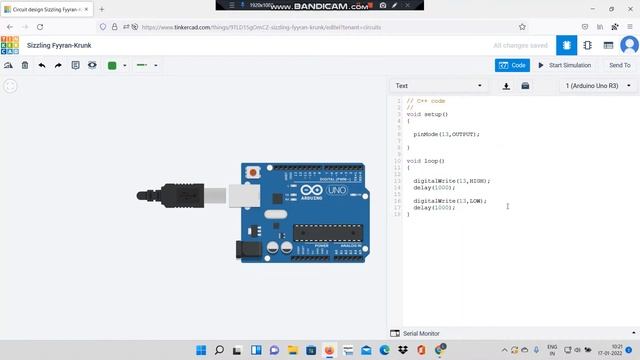Screen dimensions: 640x360
Task: Toggle the Code panel button
Action: (512, 65)
